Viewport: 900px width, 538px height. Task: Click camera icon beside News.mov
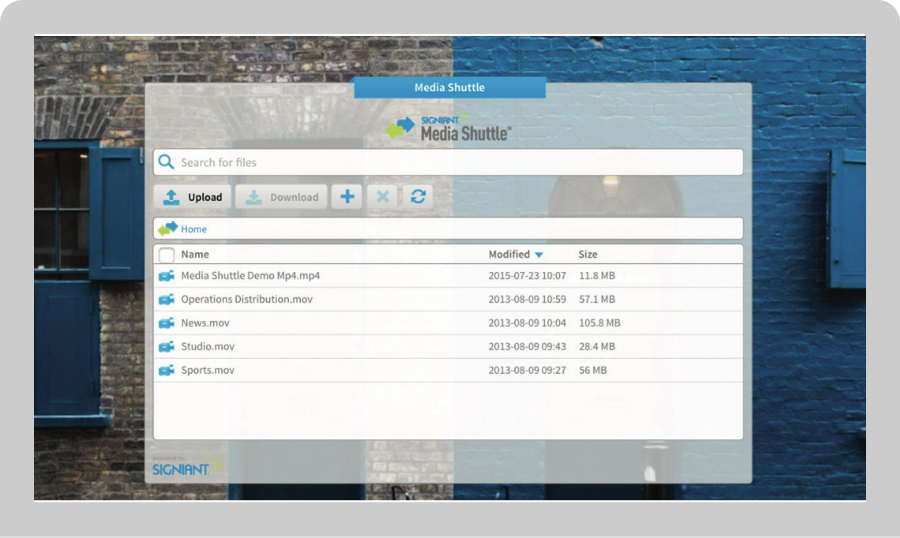tap(167, 323)
